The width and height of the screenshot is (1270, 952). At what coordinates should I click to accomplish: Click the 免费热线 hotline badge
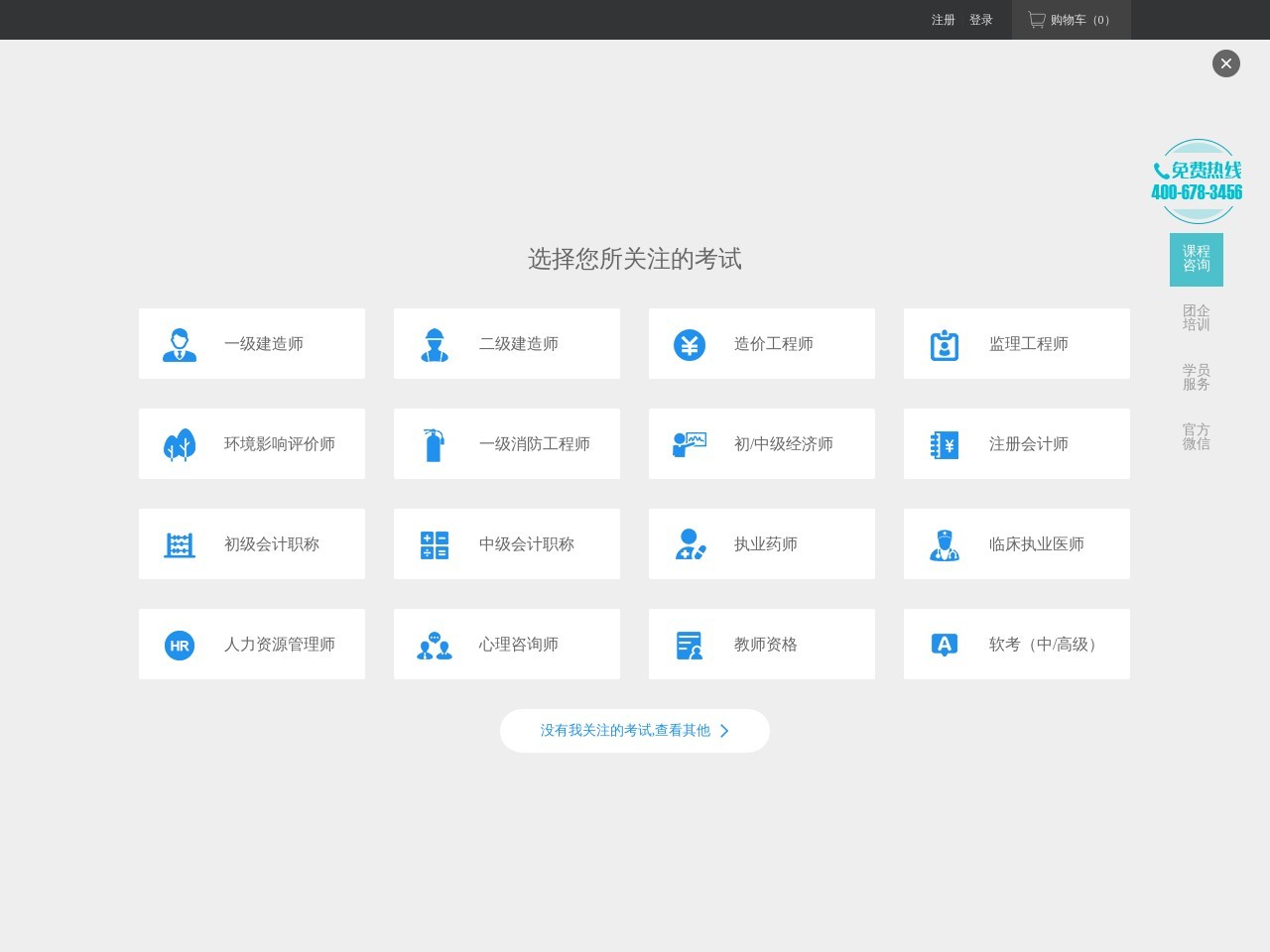point(1197,181)
